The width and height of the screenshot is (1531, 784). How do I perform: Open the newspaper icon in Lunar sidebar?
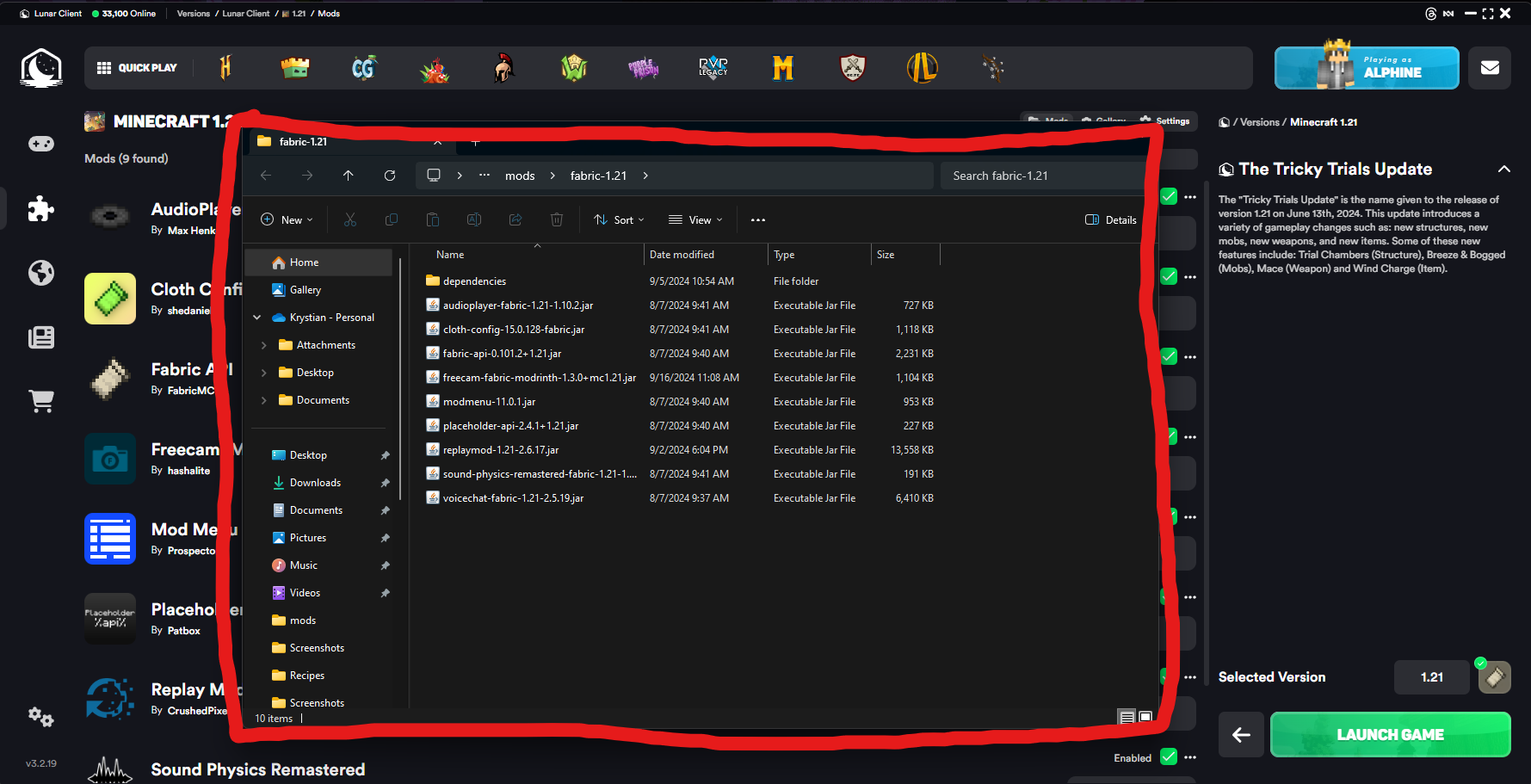coord(41,337)
